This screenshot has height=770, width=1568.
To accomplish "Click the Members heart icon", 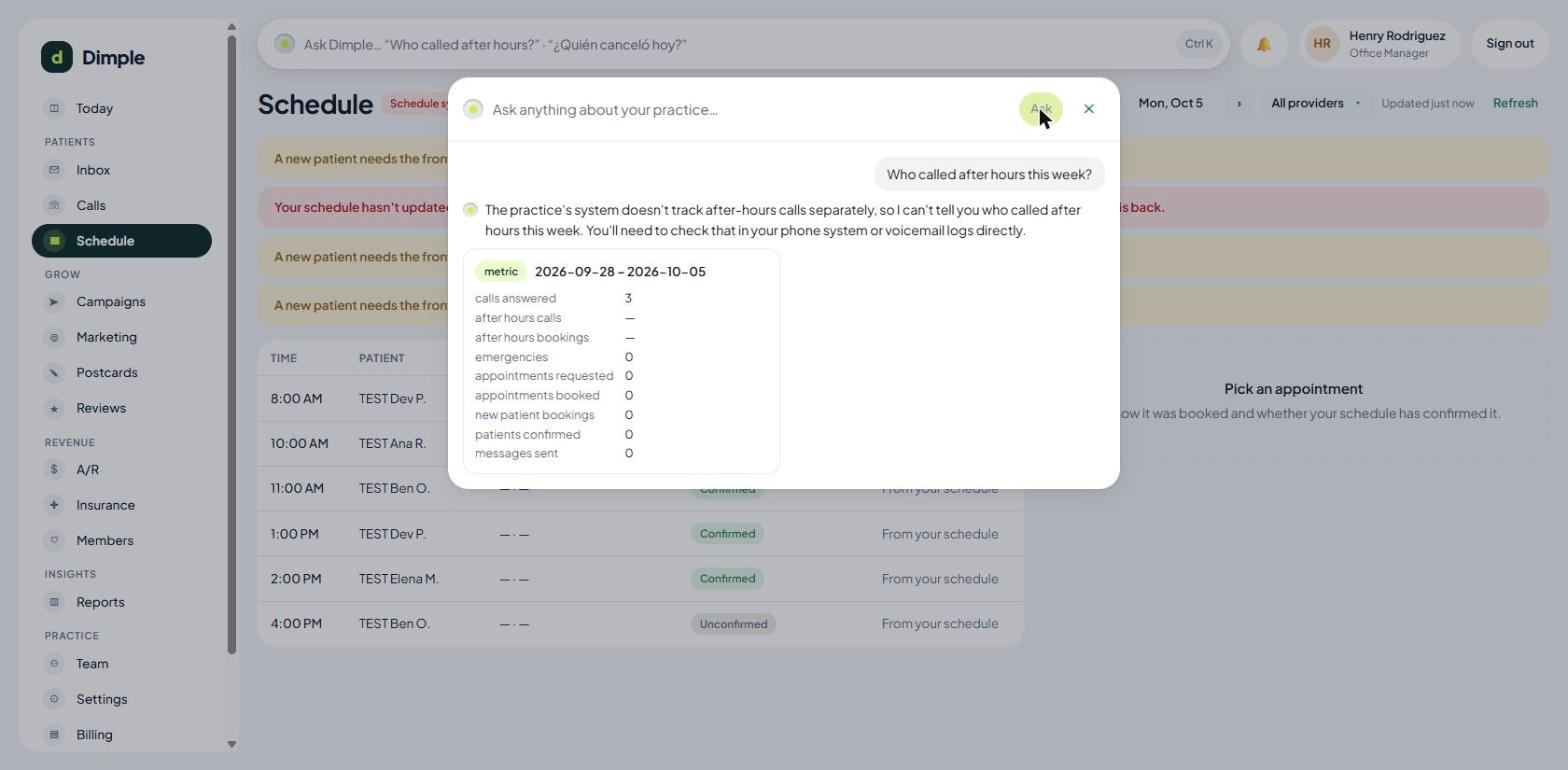I will click(54, 540).
